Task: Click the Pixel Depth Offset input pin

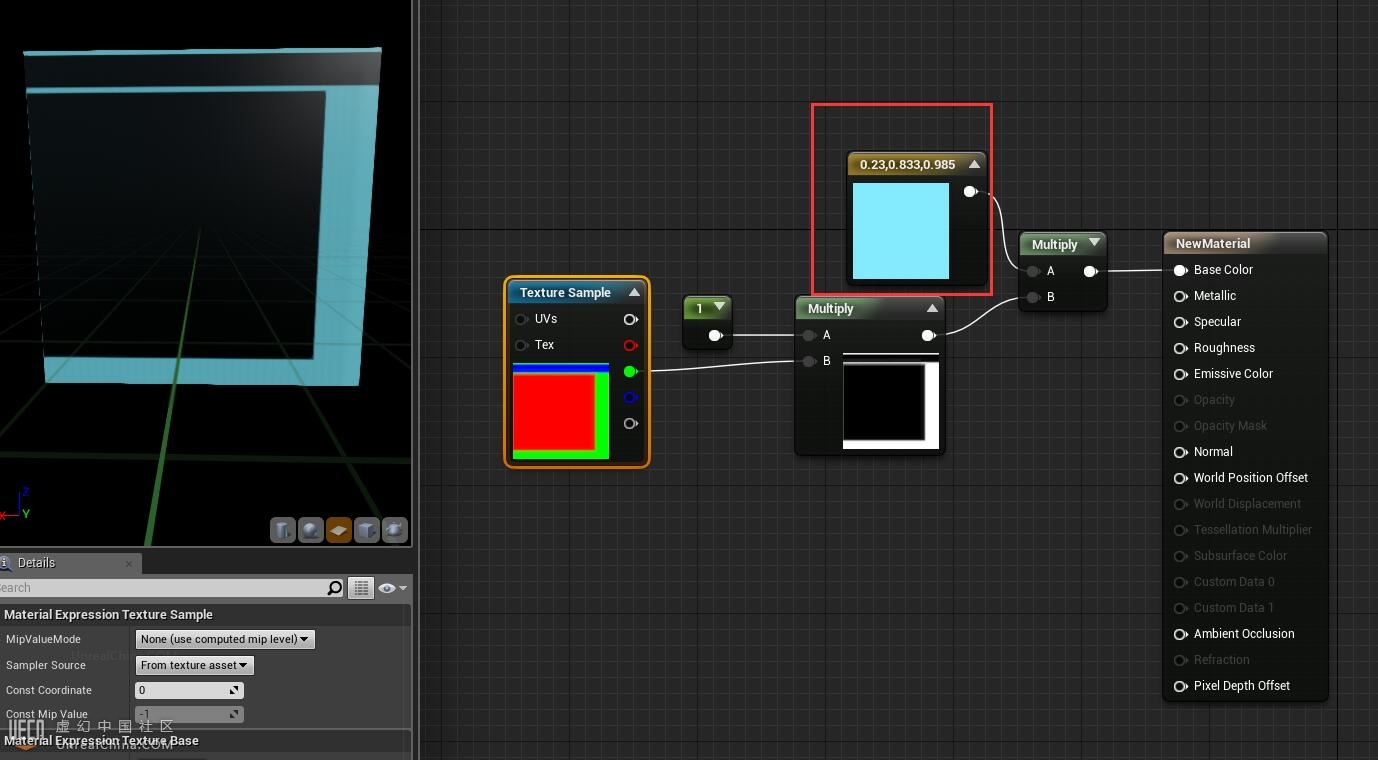Action: [x=1181, y=686]
